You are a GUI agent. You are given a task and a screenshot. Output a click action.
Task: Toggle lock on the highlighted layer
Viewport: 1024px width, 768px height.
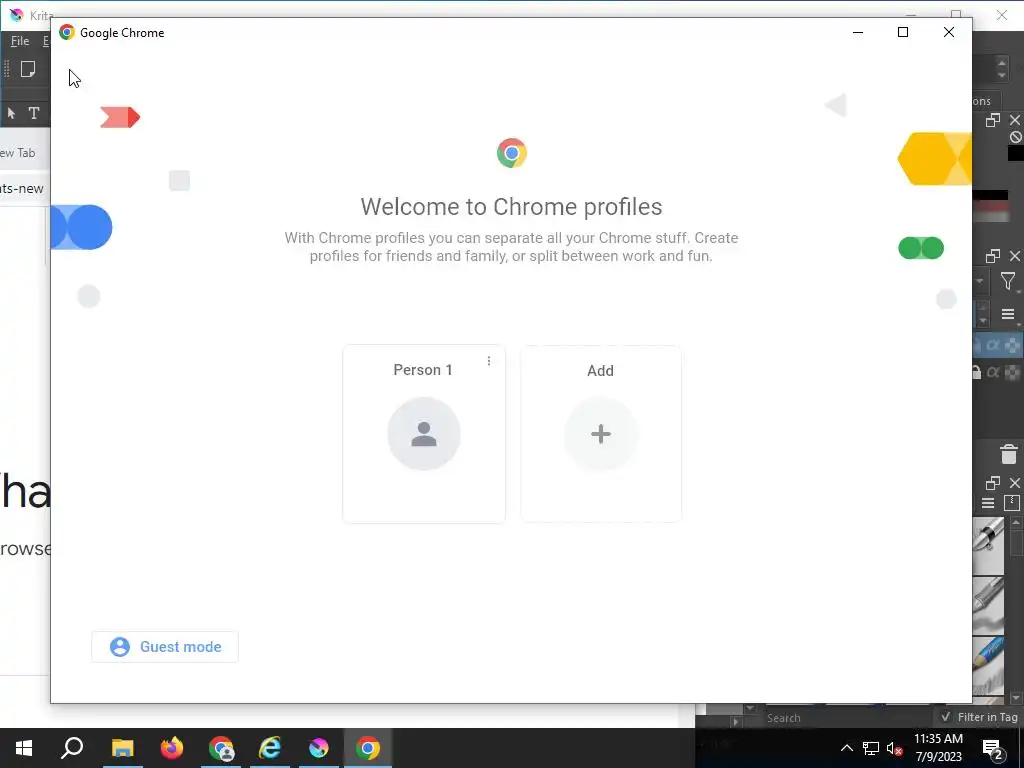977,345
